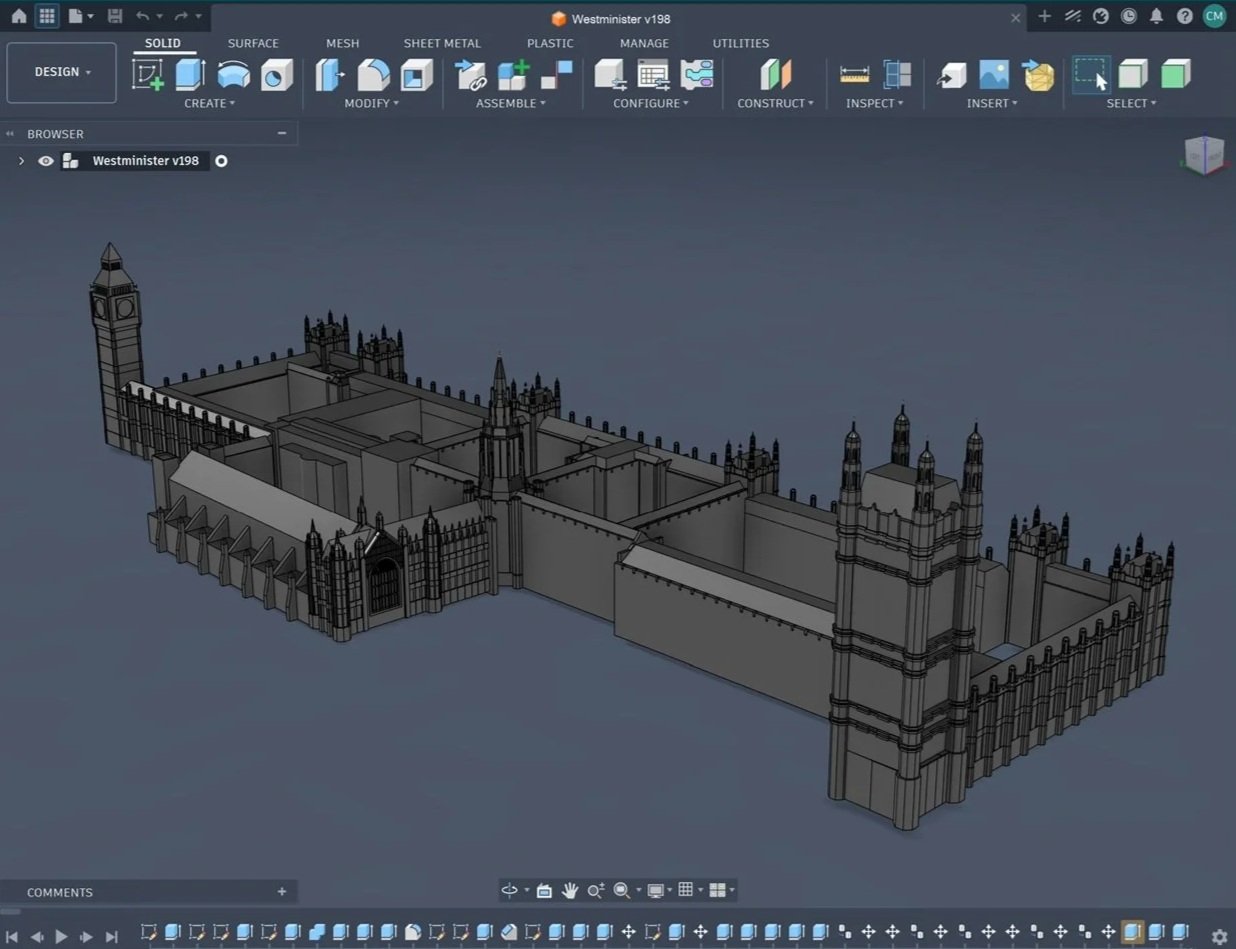Select the Fillet tool in Modify
This screenshot has height=949, width=1236.
[374, 75]
